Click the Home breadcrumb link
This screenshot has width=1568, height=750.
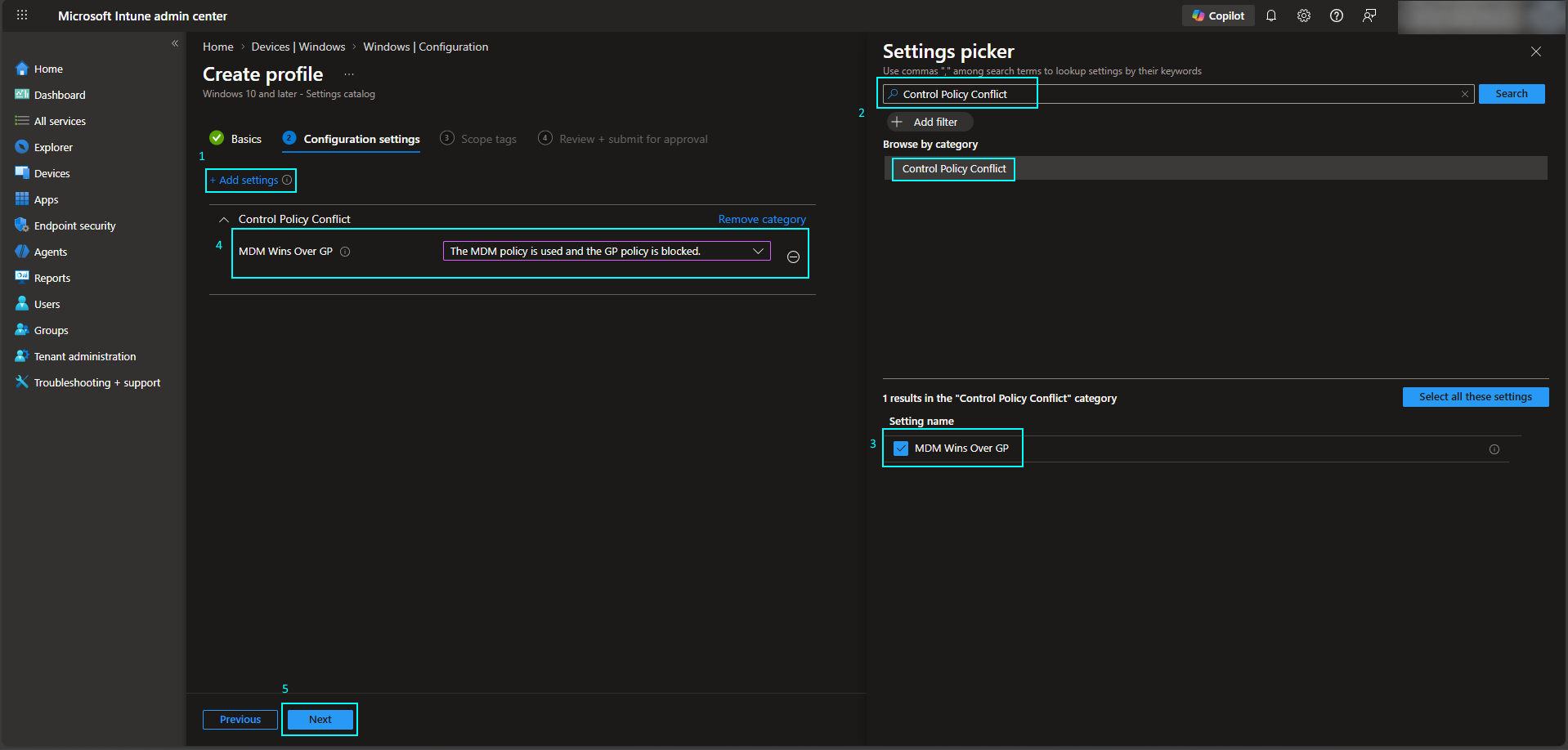pos(217,47)
